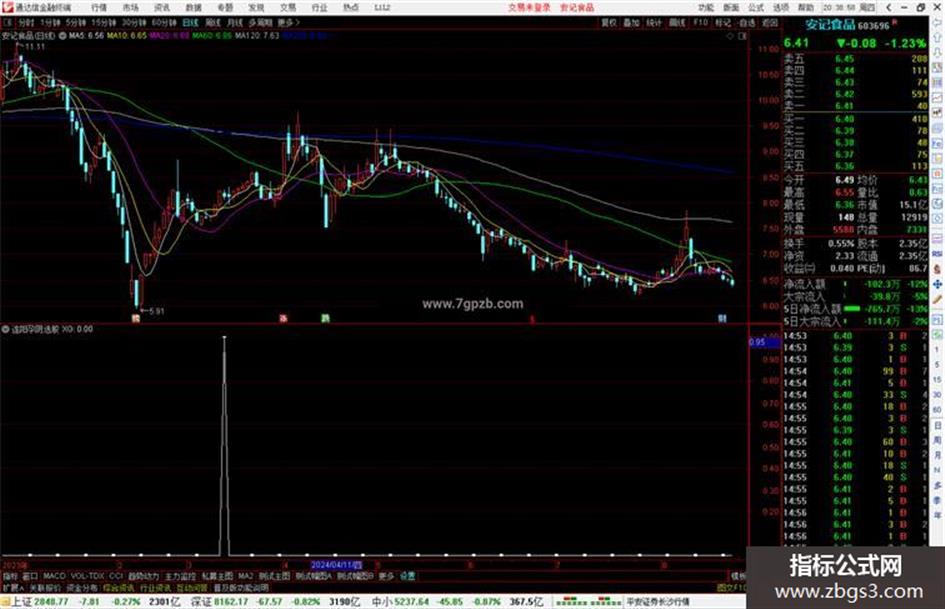Click the sidebar cross-arrows move icon

(x=937, y=284)
